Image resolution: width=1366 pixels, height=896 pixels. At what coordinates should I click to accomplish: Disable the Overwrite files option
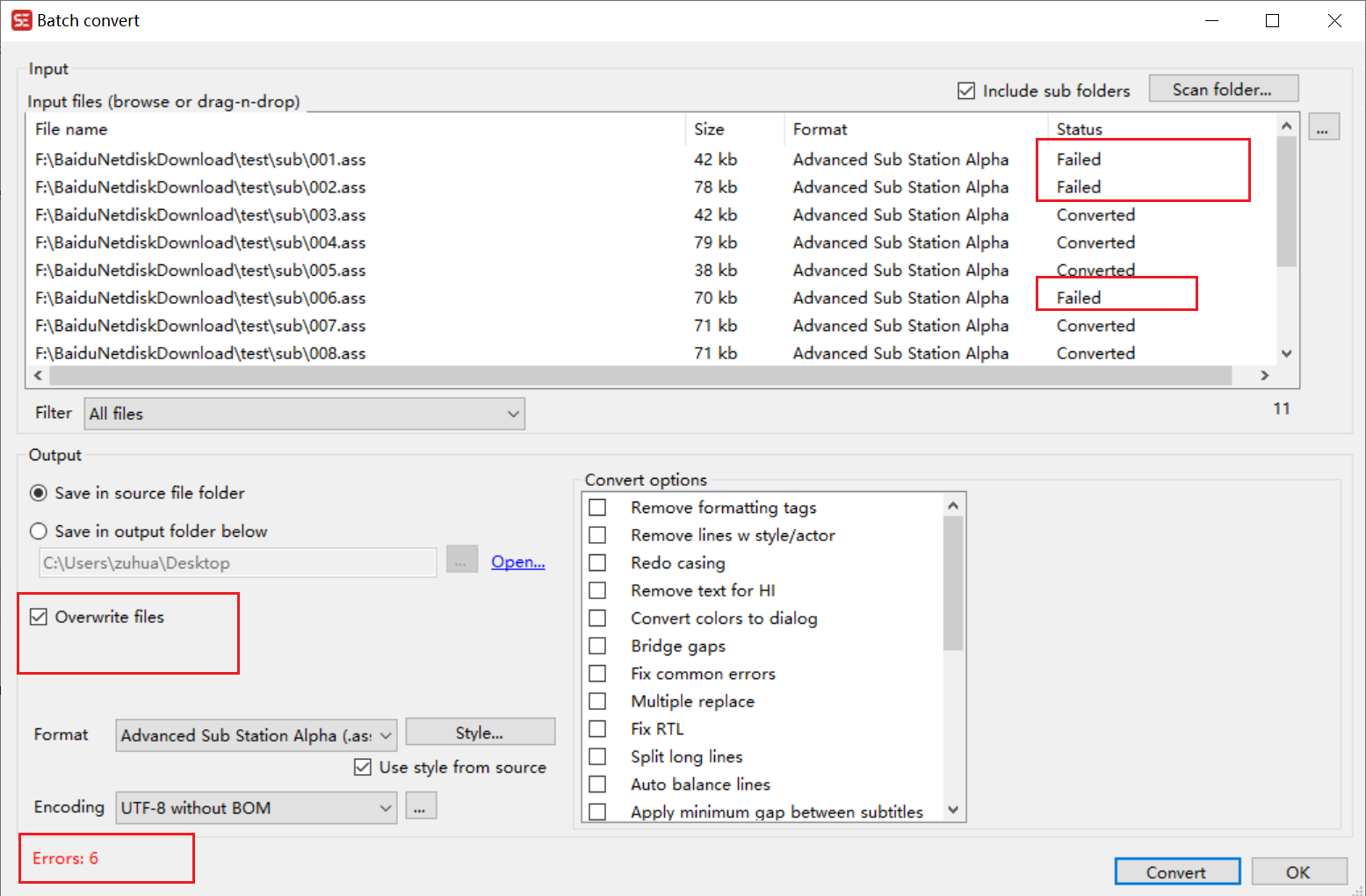pos(38,616)
